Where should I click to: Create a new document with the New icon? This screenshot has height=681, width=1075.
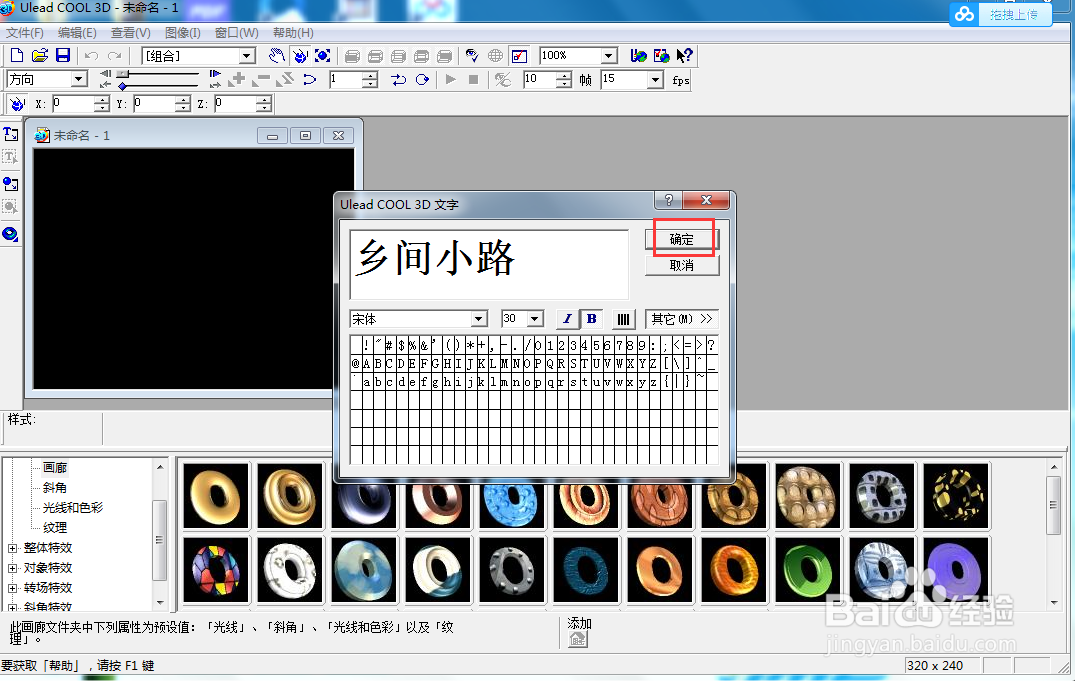coord(17,56)
